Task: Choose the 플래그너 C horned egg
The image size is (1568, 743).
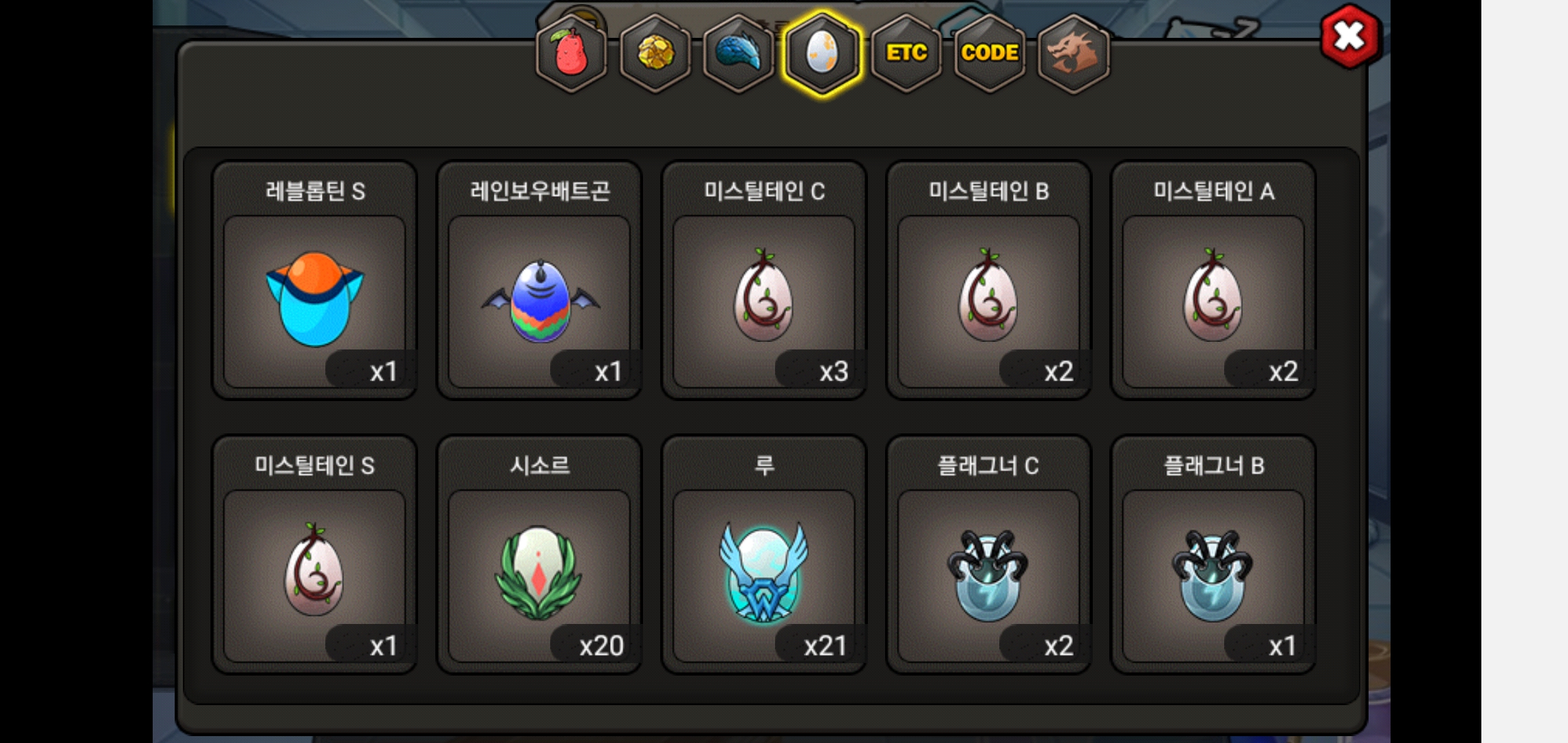Action: click(x=989, y=554)
